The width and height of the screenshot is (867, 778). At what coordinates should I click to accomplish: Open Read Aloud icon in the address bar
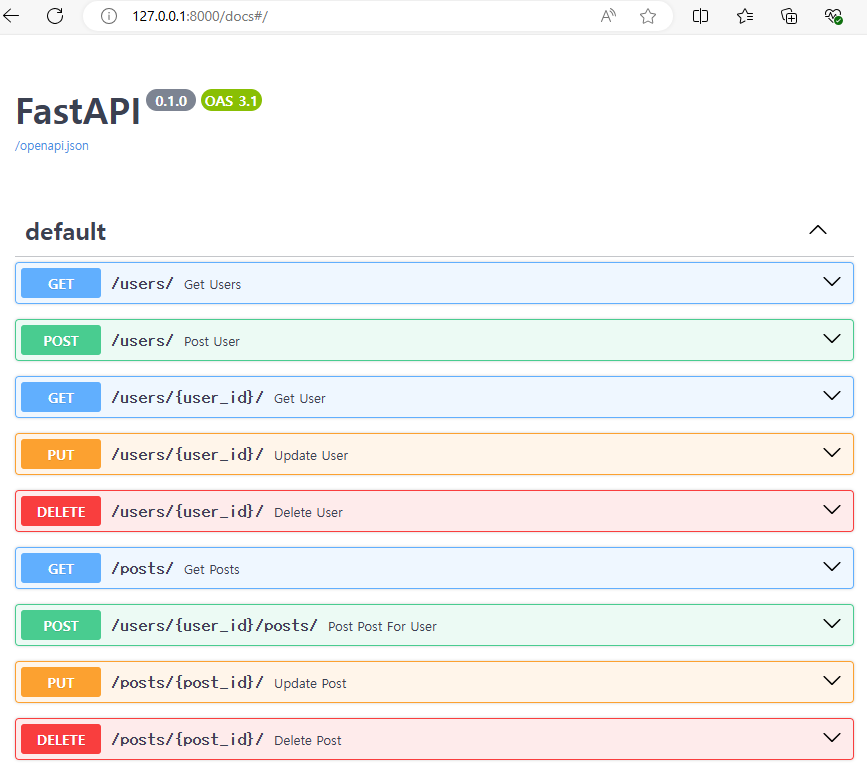608,16
